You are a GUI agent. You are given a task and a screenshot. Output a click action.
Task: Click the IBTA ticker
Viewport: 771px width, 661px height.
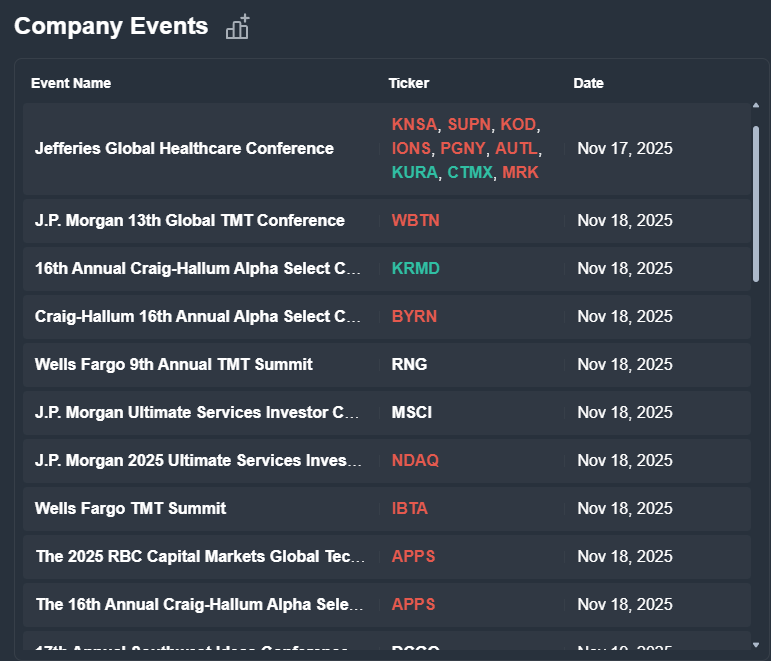pos(409,508)
